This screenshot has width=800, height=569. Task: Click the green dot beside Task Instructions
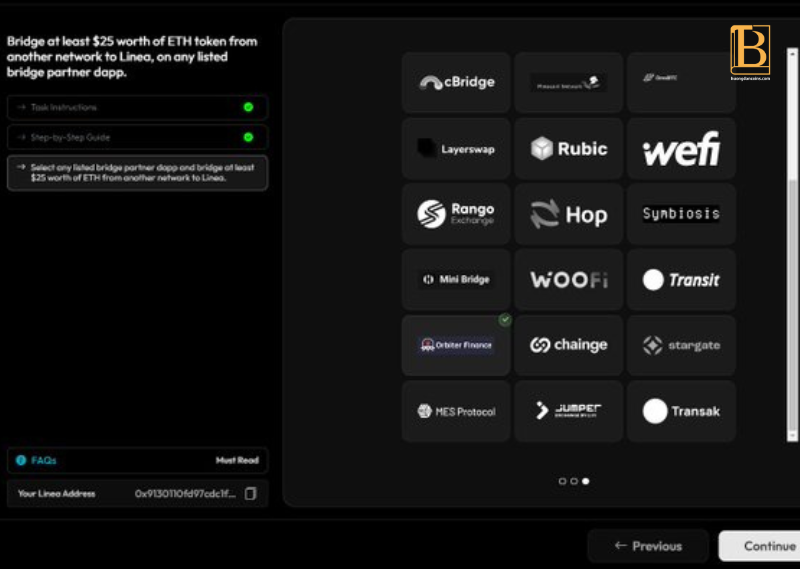pos(248,107)
